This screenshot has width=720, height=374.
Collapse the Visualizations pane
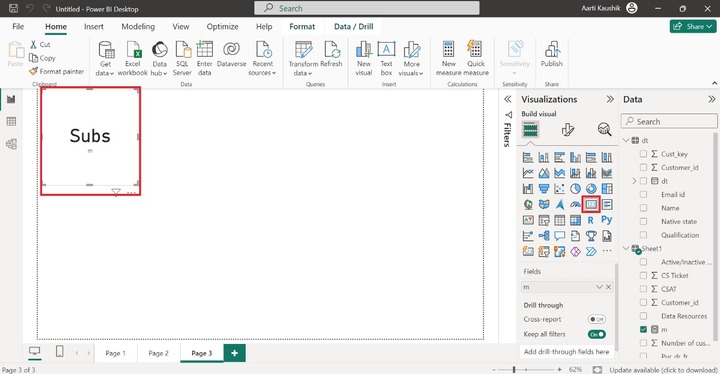point(610,99)
